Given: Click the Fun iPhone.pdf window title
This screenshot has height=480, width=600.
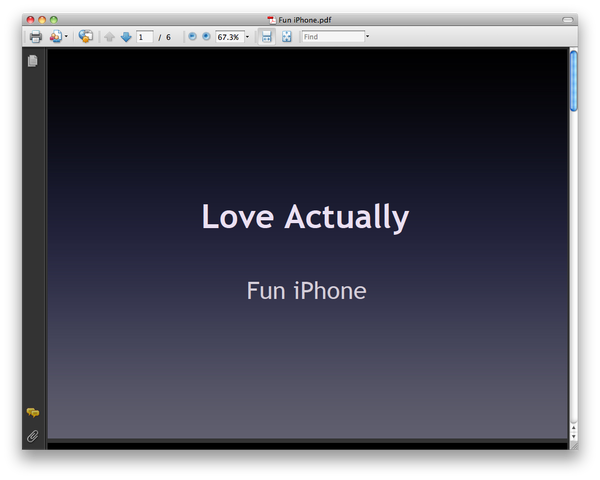Looking at the screenshot, I should pos(305,20).
